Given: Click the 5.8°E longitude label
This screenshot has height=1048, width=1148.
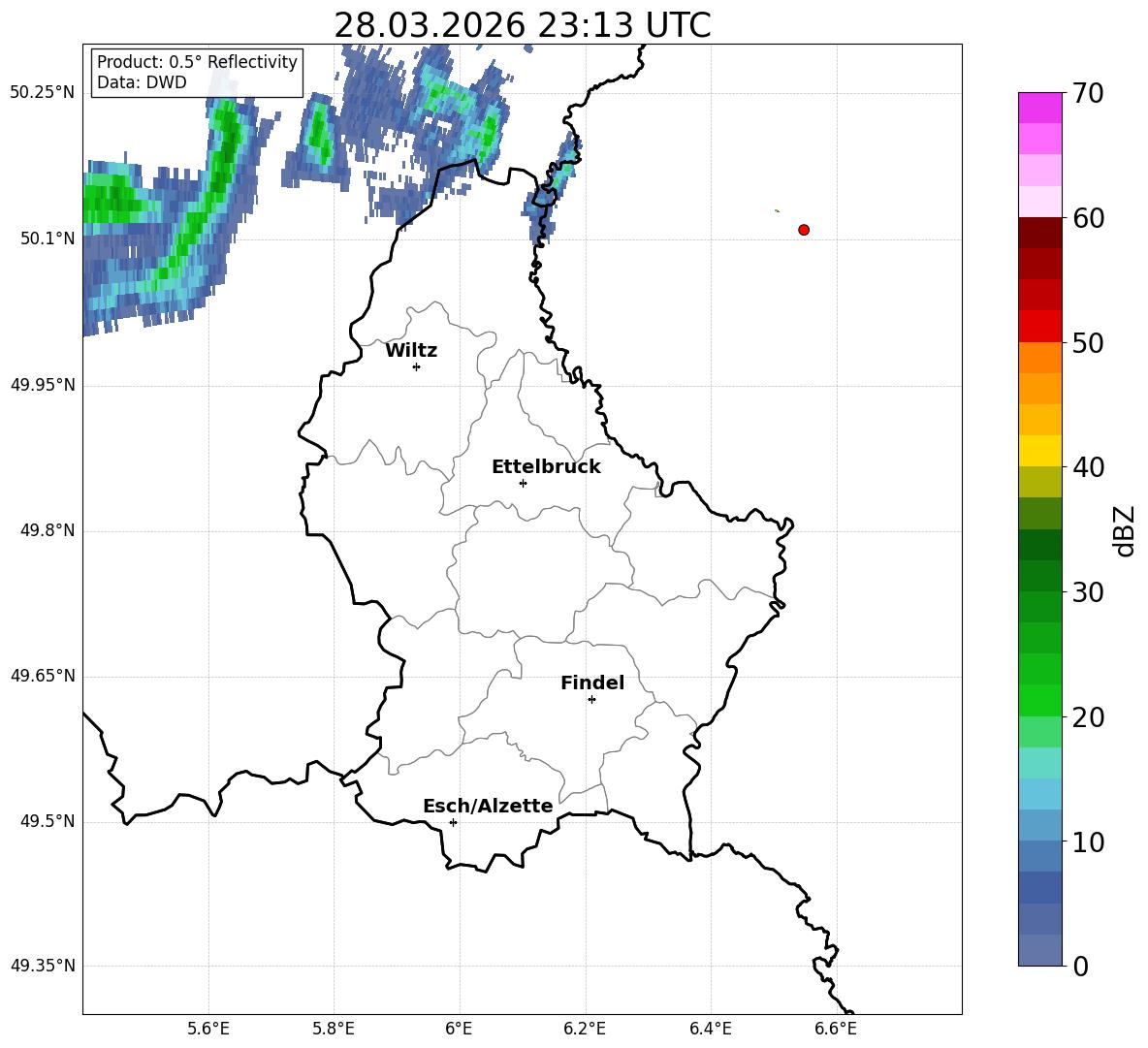Looking at the screenshot, I should (x=334, y=1029).
